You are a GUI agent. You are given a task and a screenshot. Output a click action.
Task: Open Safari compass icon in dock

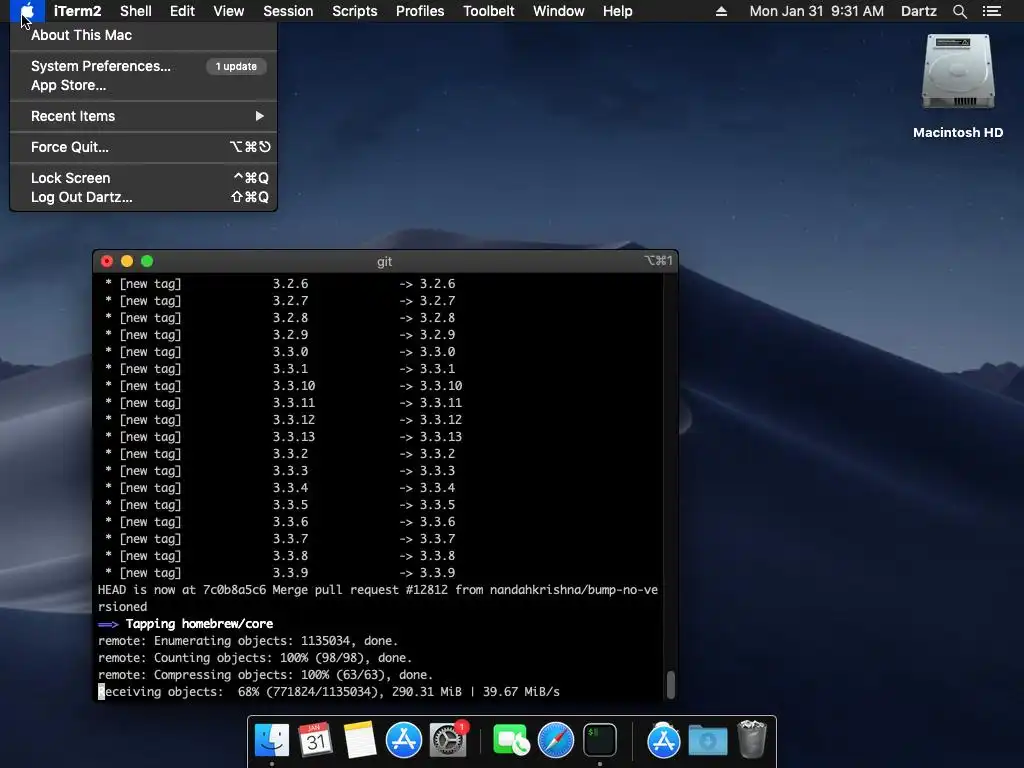click(x=556, y=740)
